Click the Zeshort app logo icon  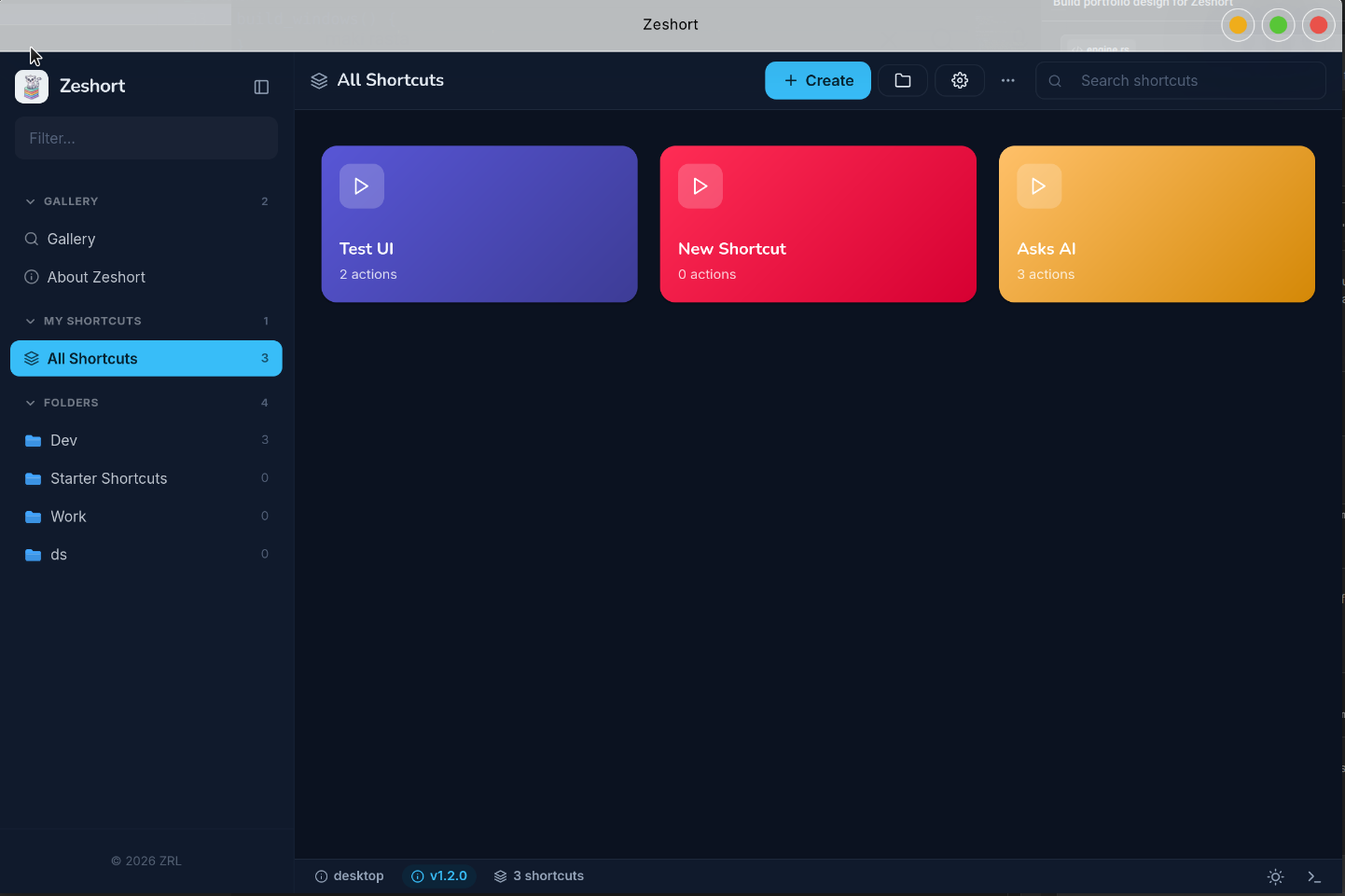point(32,87)
